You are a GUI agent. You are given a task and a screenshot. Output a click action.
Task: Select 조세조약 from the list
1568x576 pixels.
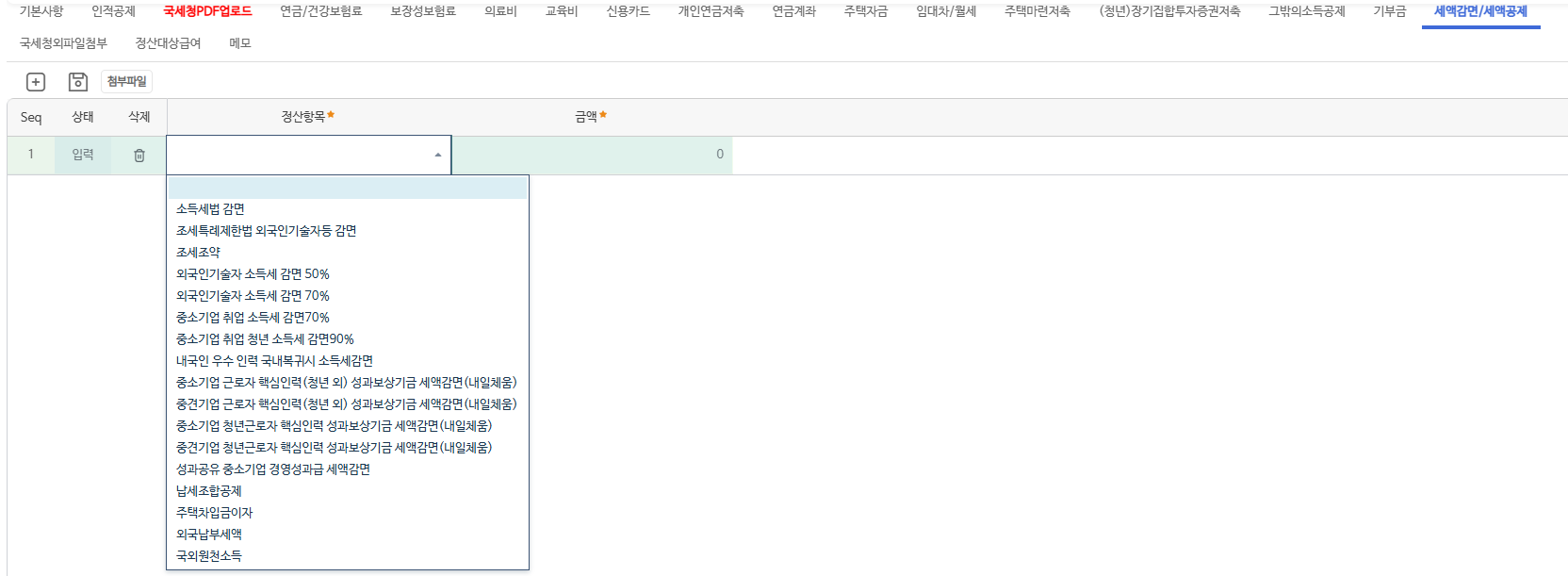tap(348, 253)
